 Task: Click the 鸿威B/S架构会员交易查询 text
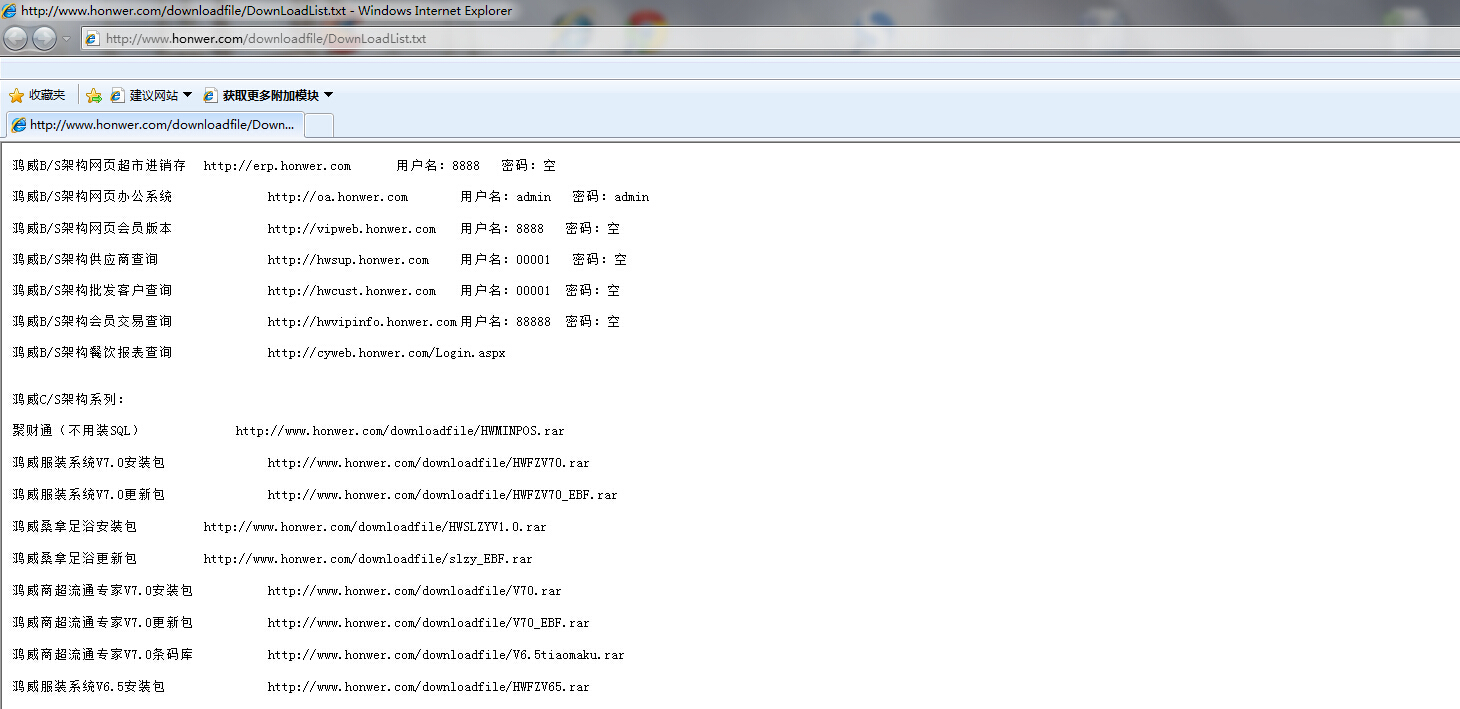[92, 322]
